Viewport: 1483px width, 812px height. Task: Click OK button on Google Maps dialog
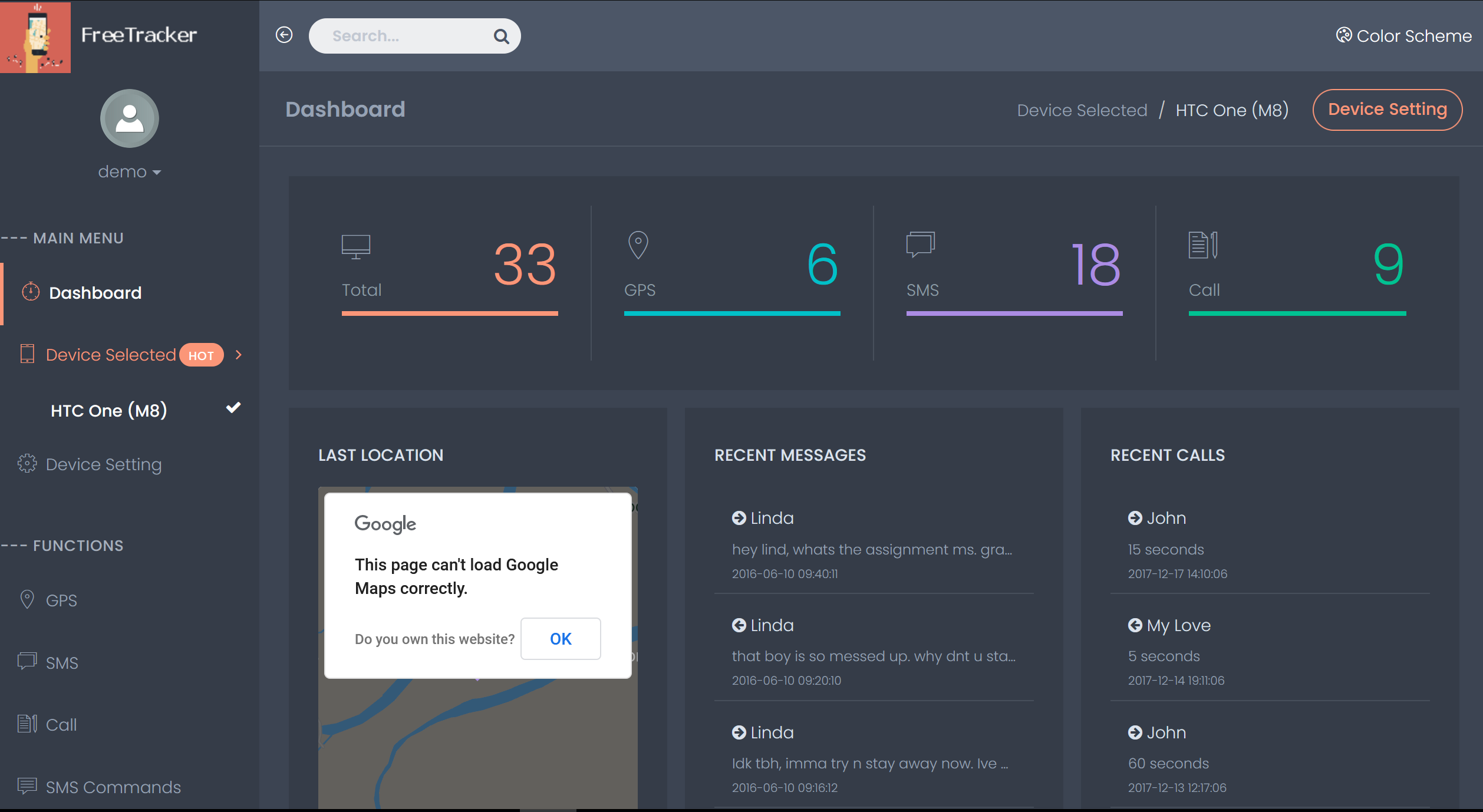tap(560, 638)
